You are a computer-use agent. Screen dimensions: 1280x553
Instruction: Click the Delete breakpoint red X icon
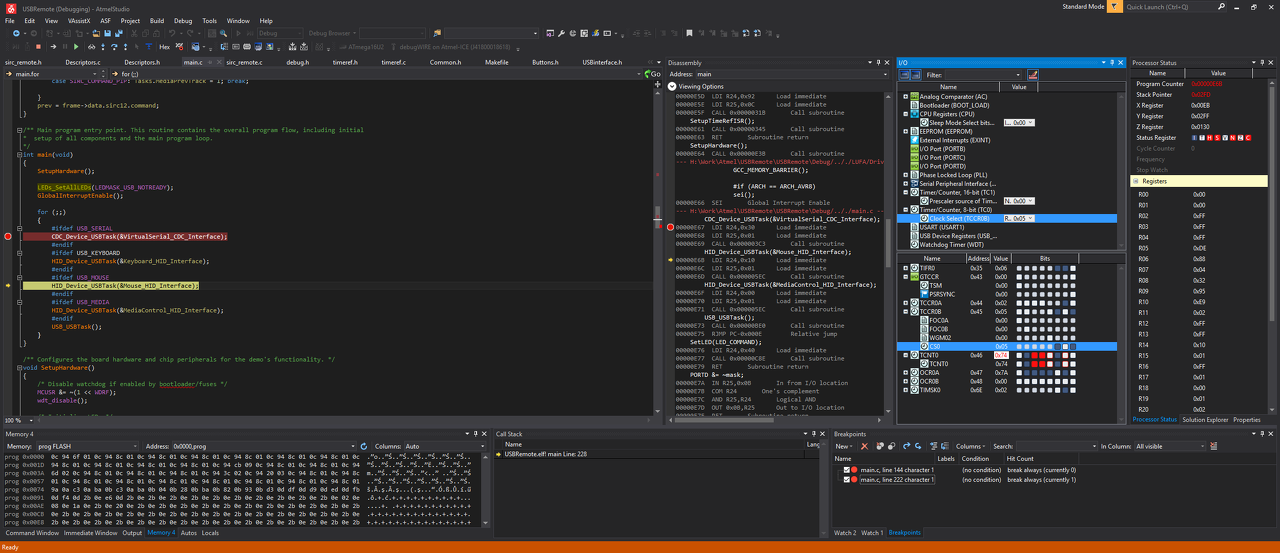pyautogui.click(x=864, y=446)
